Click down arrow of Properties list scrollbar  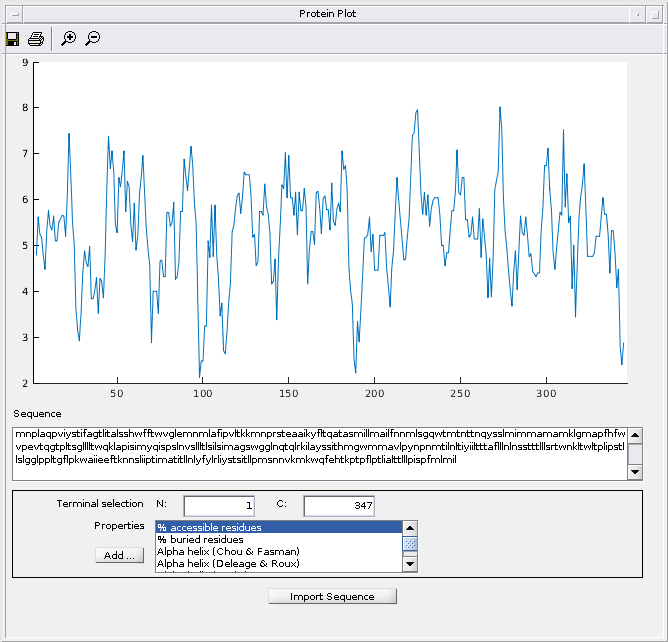pos(409,564)
